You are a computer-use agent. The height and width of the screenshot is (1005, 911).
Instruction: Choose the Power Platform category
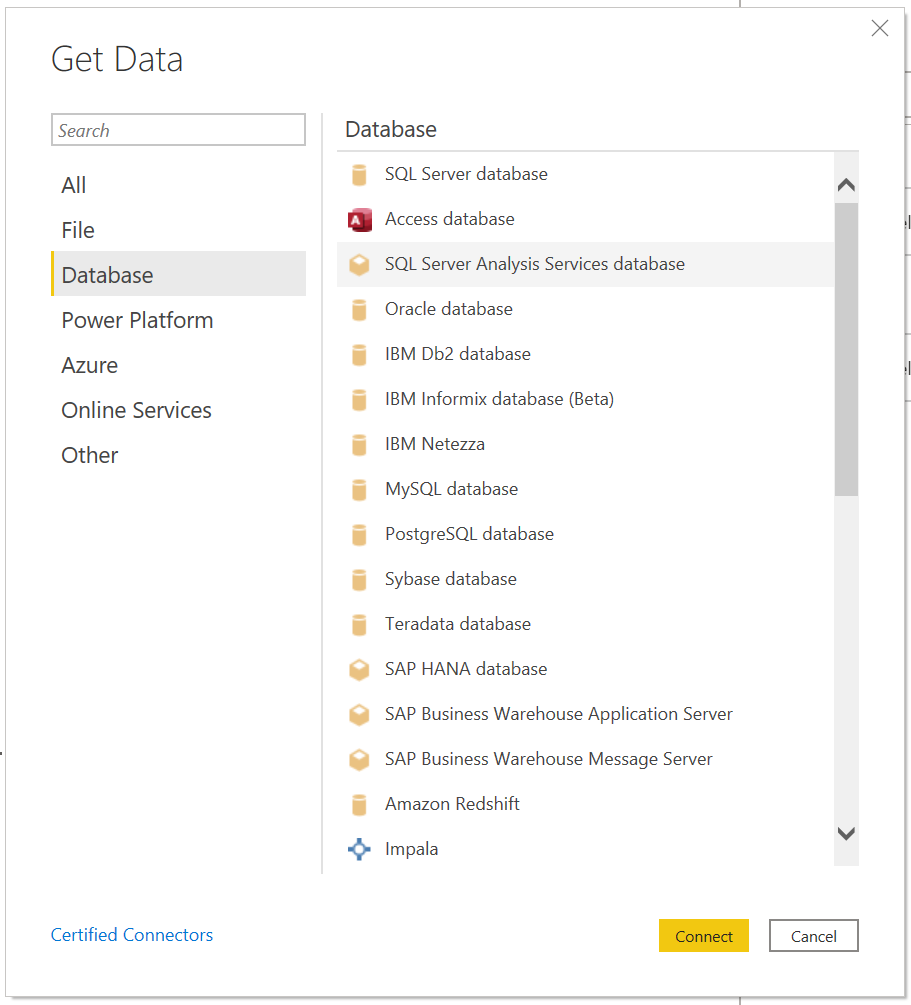pyautogui.click(x=137, y=320)
